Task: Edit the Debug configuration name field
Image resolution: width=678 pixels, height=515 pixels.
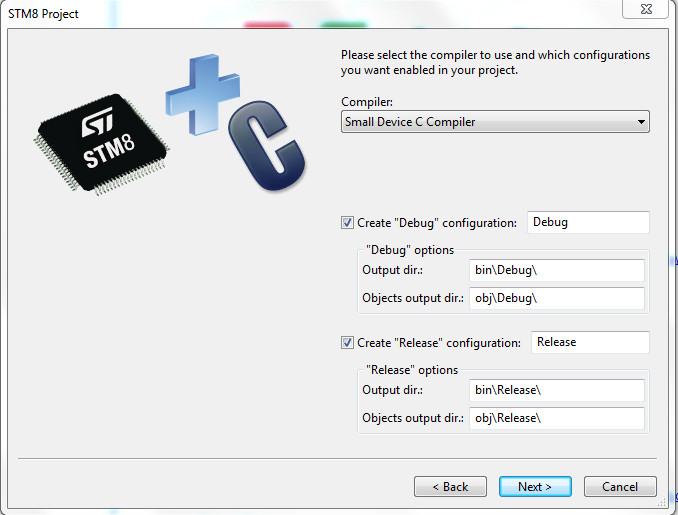Action: pos(588,222)
